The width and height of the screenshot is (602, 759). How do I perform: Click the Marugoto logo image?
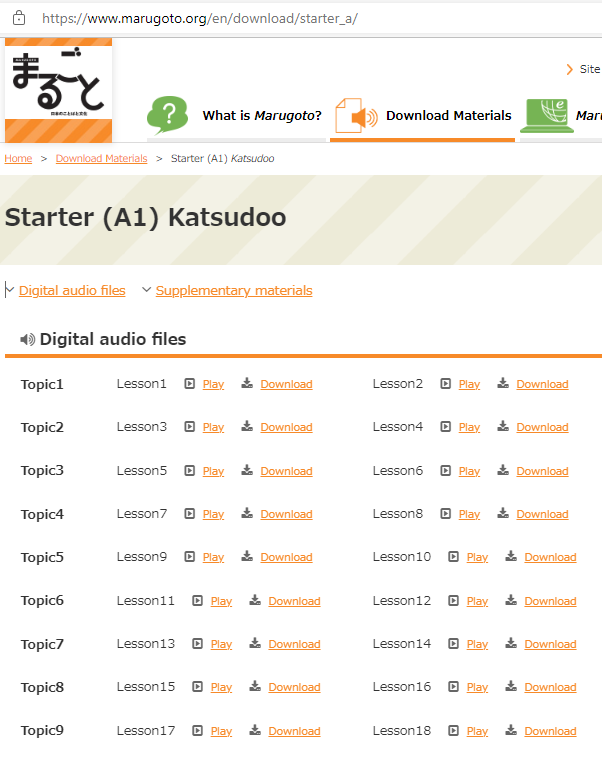[59, 90]
